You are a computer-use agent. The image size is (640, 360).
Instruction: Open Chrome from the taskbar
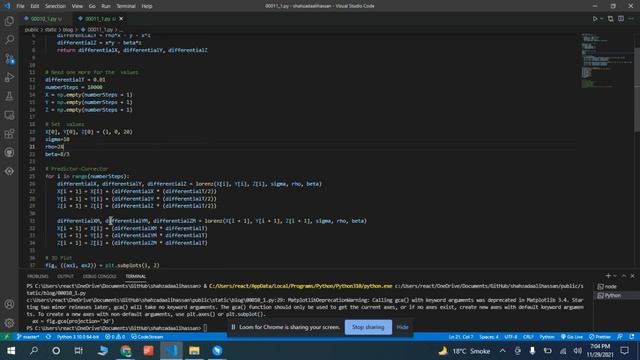tap(126, 351)
